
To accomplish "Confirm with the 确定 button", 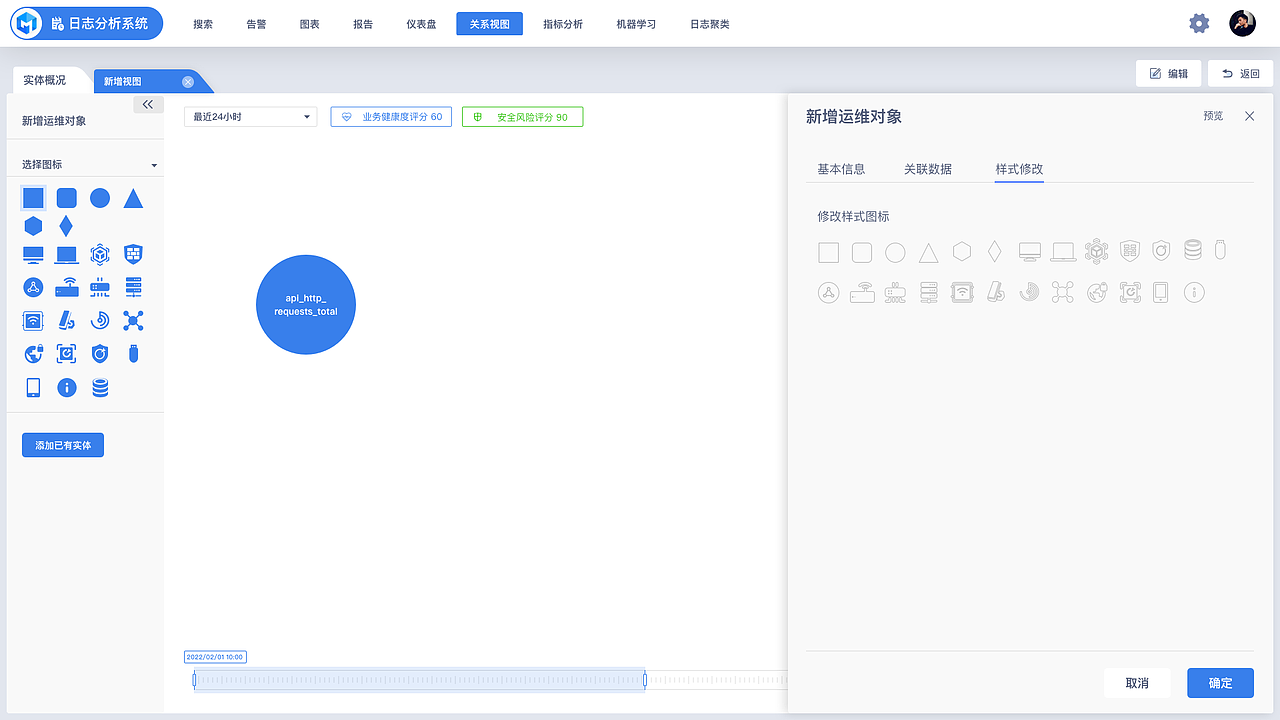I will [1219, 682].
